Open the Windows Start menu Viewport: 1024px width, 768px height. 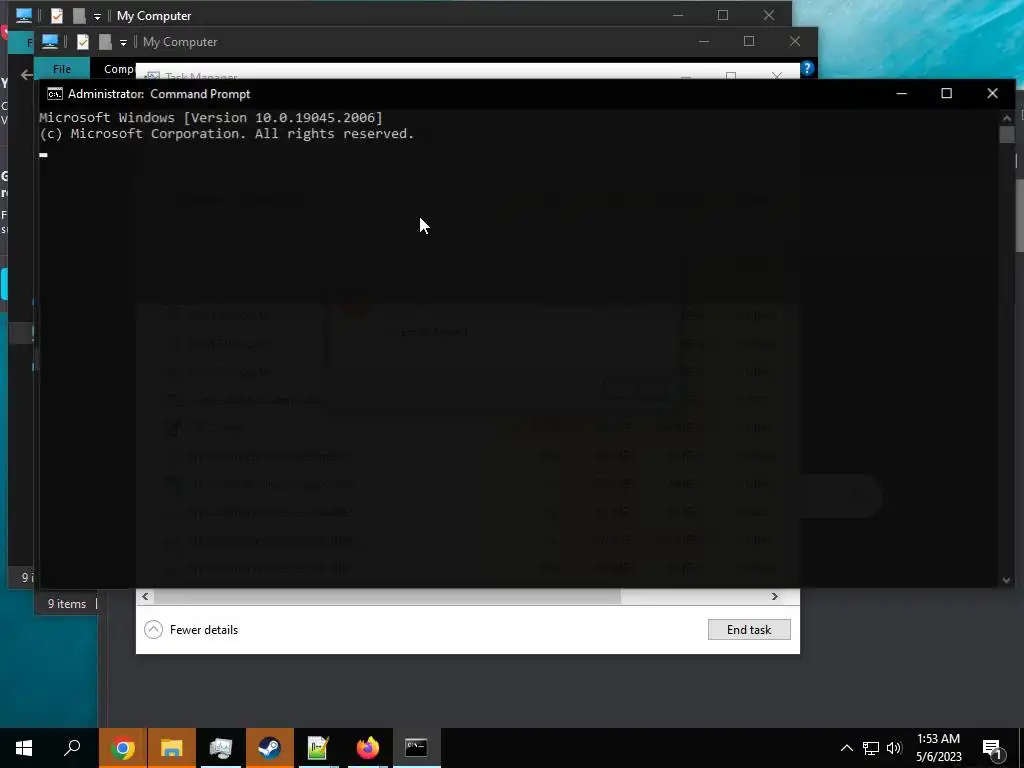(24, 748)
